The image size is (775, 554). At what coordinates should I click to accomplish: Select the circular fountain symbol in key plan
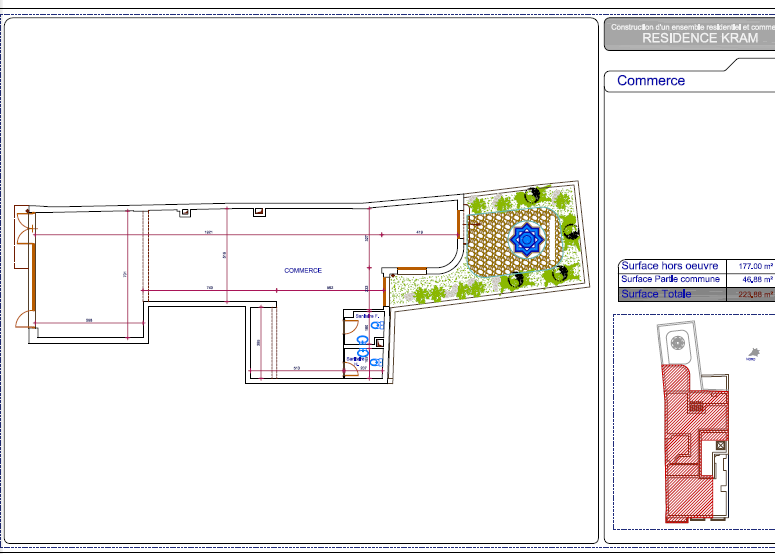point(679,342)
